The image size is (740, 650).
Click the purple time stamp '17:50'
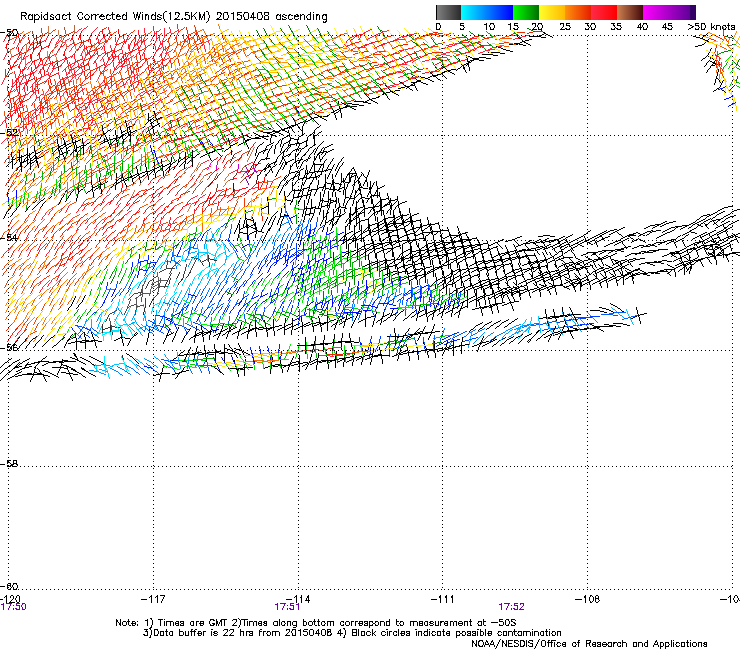(x=13, y=607)
